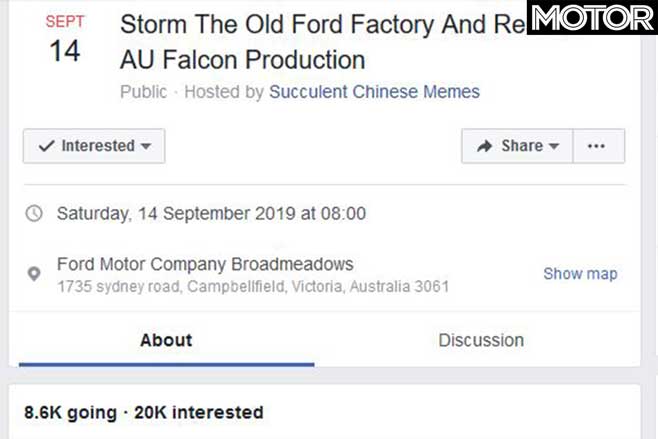Viewport: 658px width, 439px height.
Task: Click the MOTOR logo
Action: point(593,18)
